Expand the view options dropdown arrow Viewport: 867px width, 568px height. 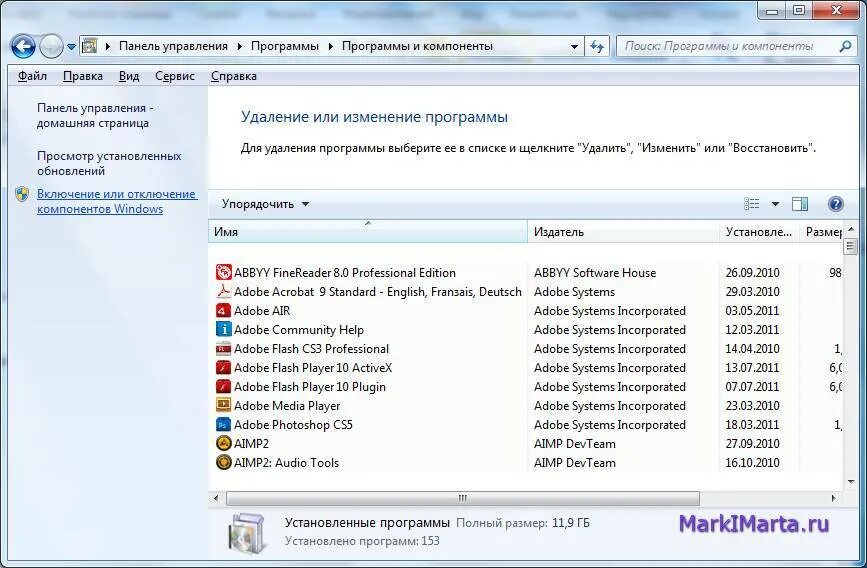tap(775, 204)
